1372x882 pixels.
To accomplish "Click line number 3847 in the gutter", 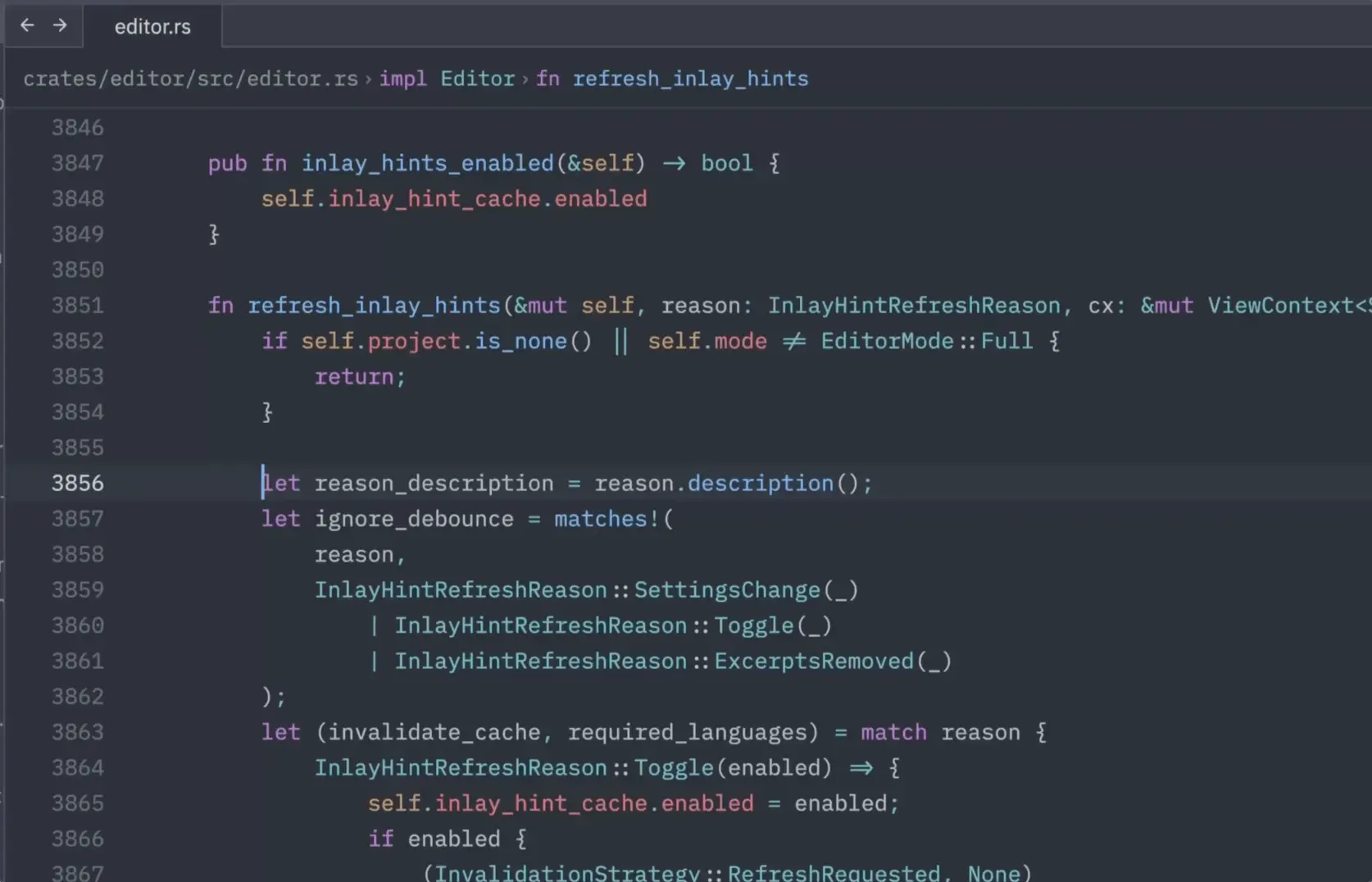I will [78, 163].
